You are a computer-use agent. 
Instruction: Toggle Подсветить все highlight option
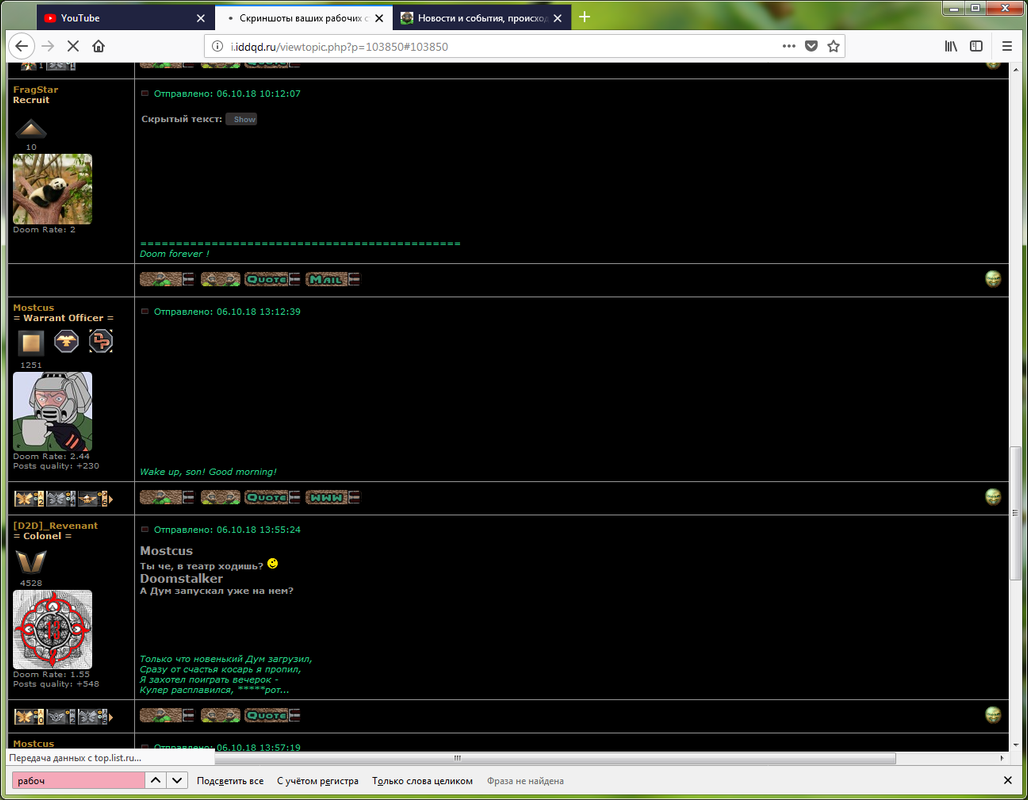click(x=230, y=781)
